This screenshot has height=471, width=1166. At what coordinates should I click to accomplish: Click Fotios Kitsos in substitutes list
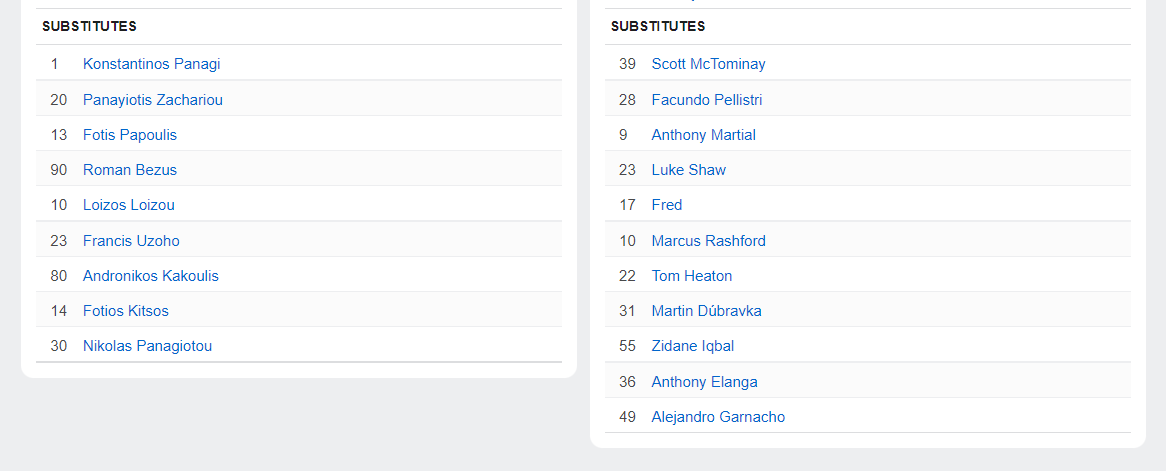125,311
